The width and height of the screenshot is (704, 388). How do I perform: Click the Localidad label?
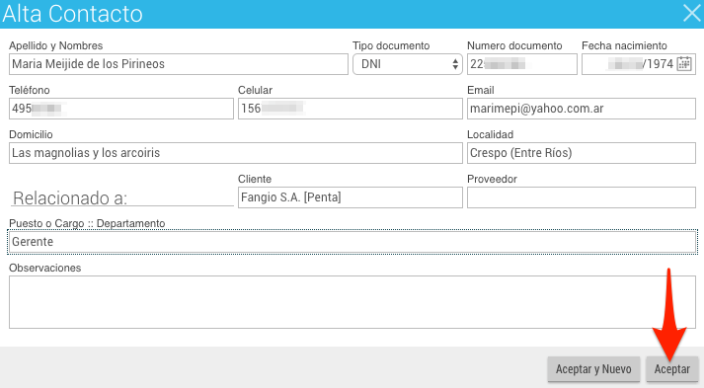tap(490, 135)
